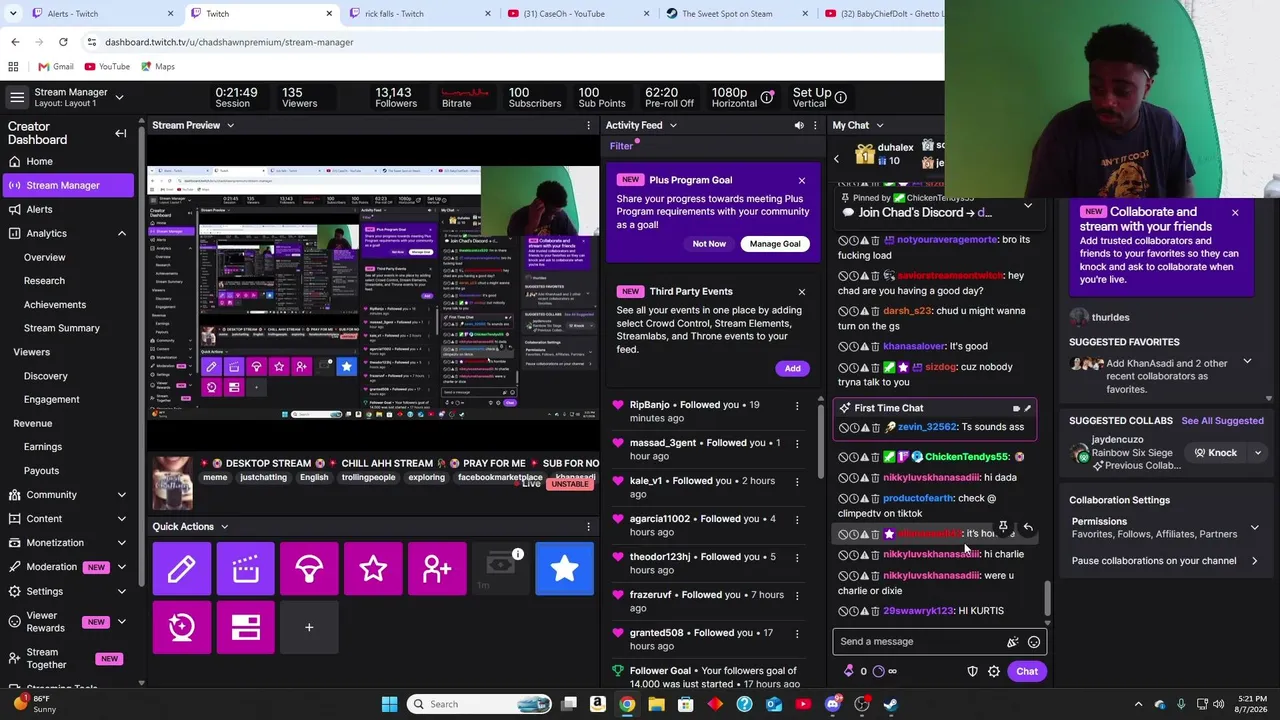This screenshot has height=720, width=1280.
Task: Click the channel points icon below chat
Action: (879, 671)
